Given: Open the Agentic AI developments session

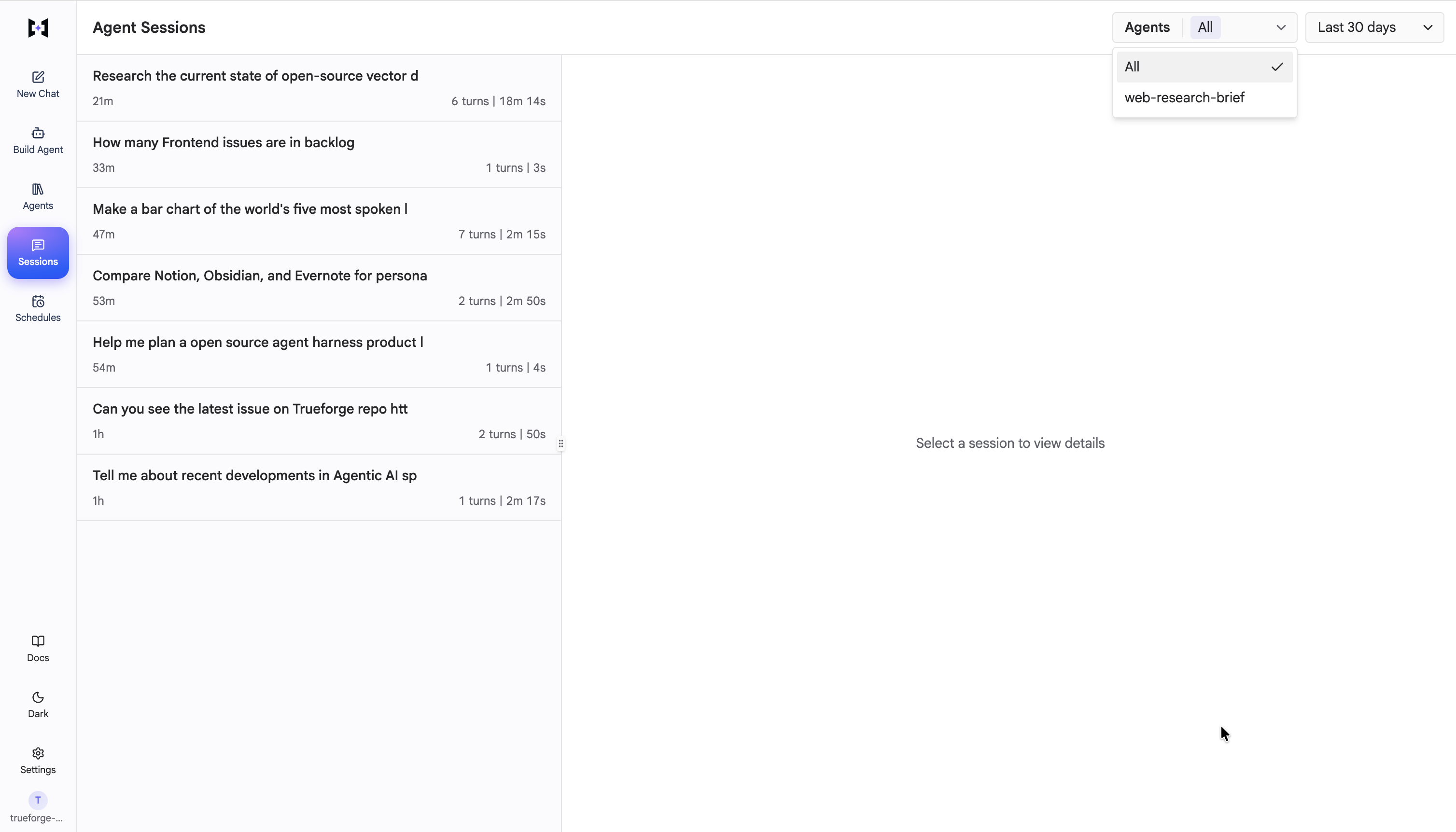Looking at the screenshot, I should tap(319, 487).
